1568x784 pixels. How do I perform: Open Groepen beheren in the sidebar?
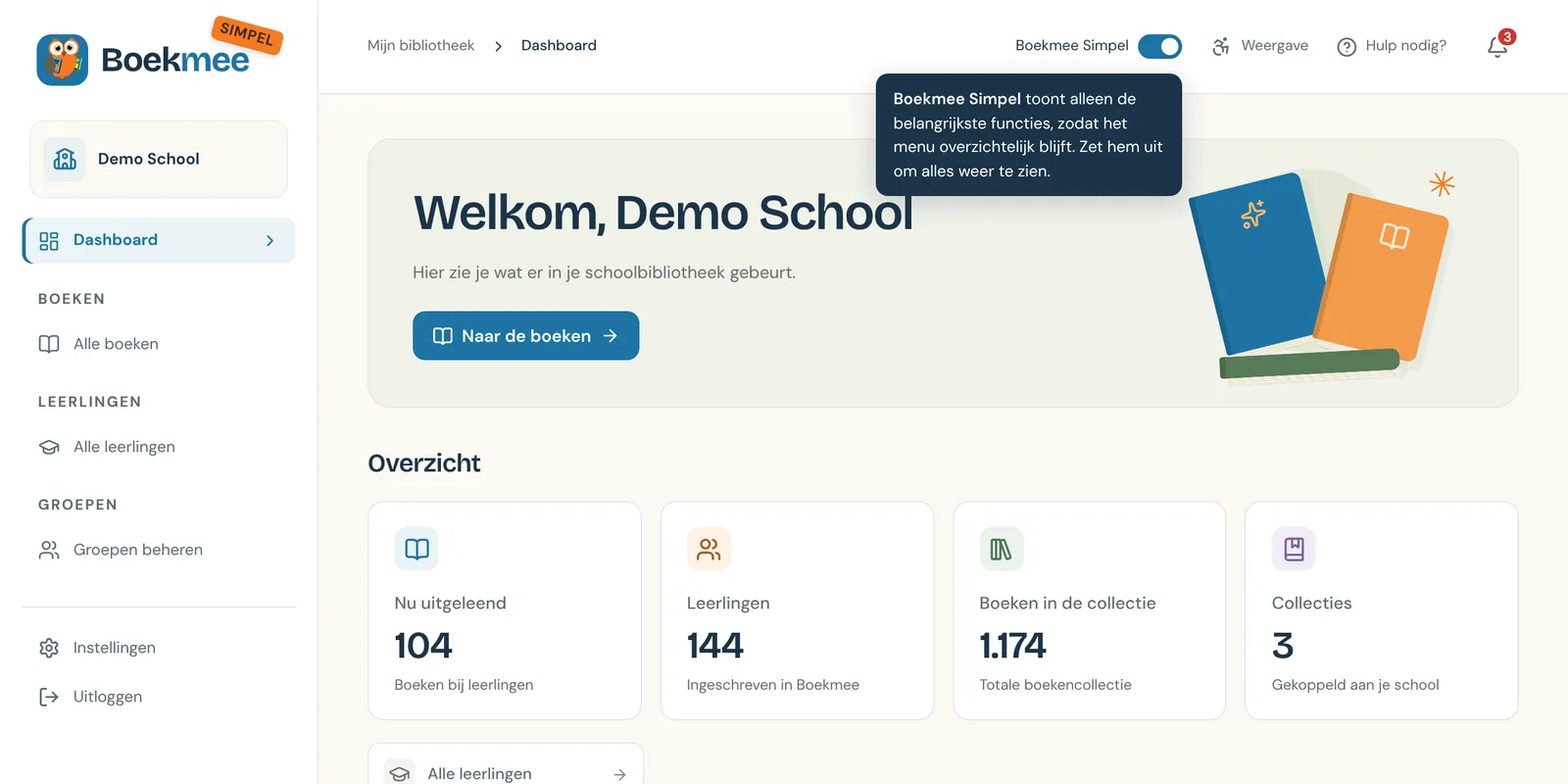coord(159,550)
